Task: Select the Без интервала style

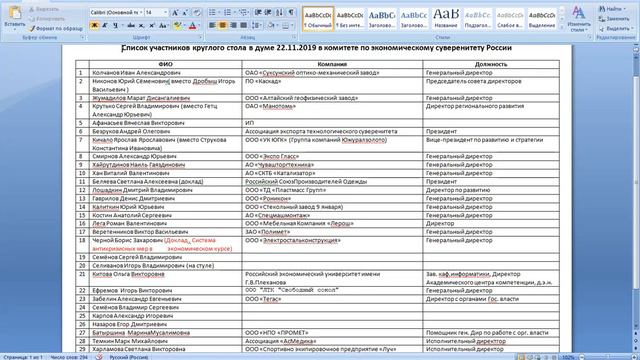Action: coord(350,19)
